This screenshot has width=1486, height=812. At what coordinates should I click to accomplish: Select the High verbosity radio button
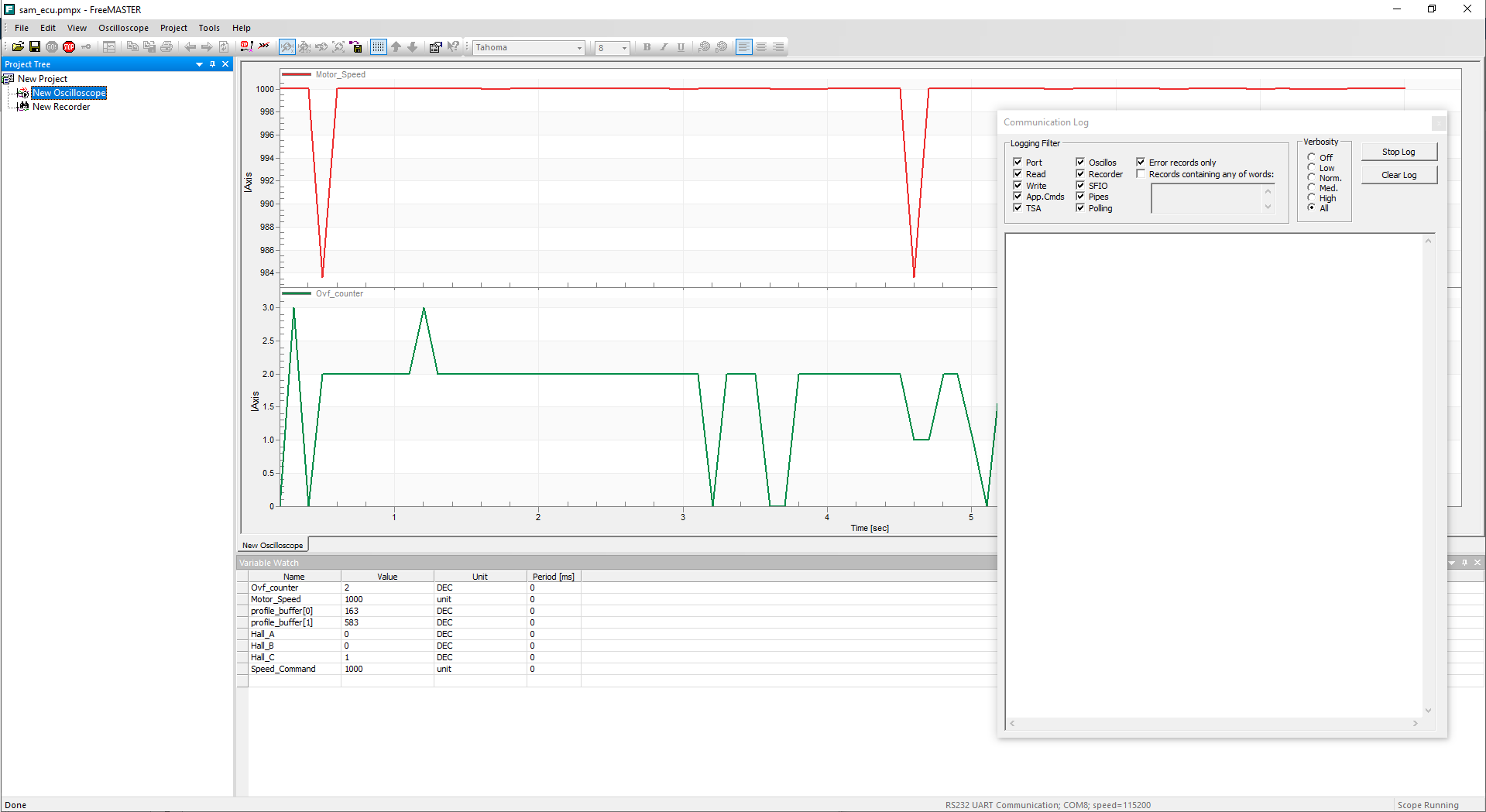coord(1310,197)
